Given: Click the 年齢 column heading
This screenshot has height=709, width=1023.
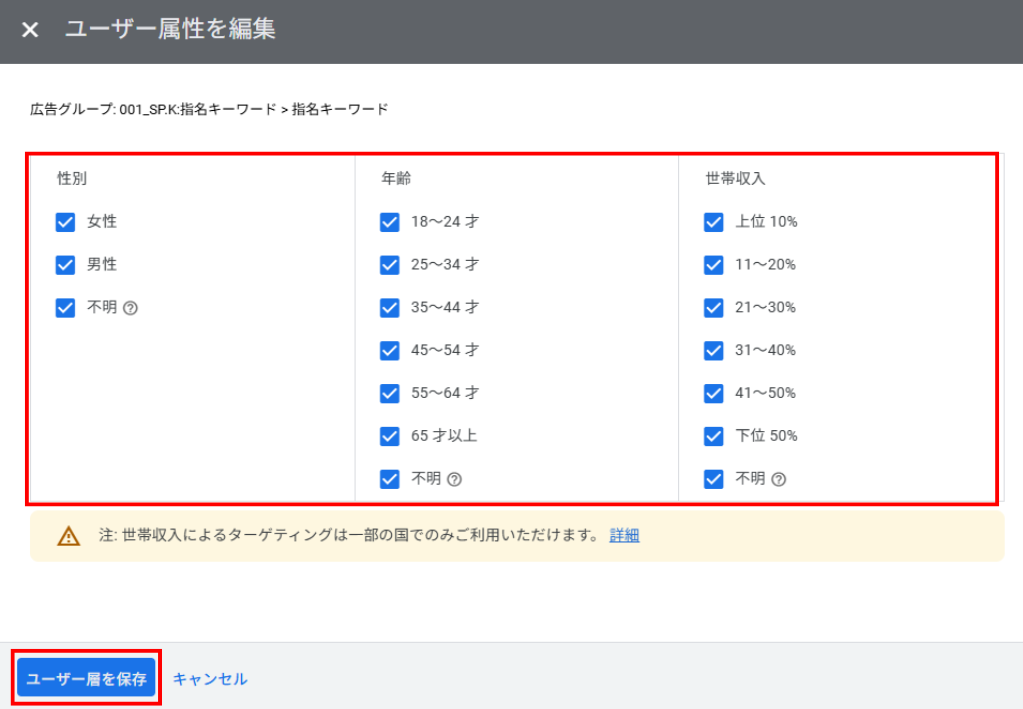Looking at the screenshot, I should pos(396,178).
